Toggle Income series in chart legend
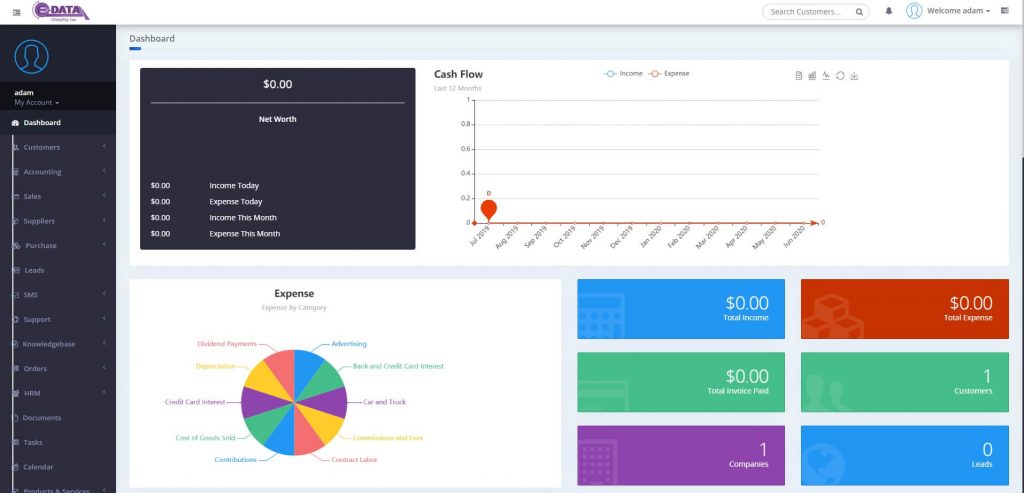 click(x=624, y=73)
